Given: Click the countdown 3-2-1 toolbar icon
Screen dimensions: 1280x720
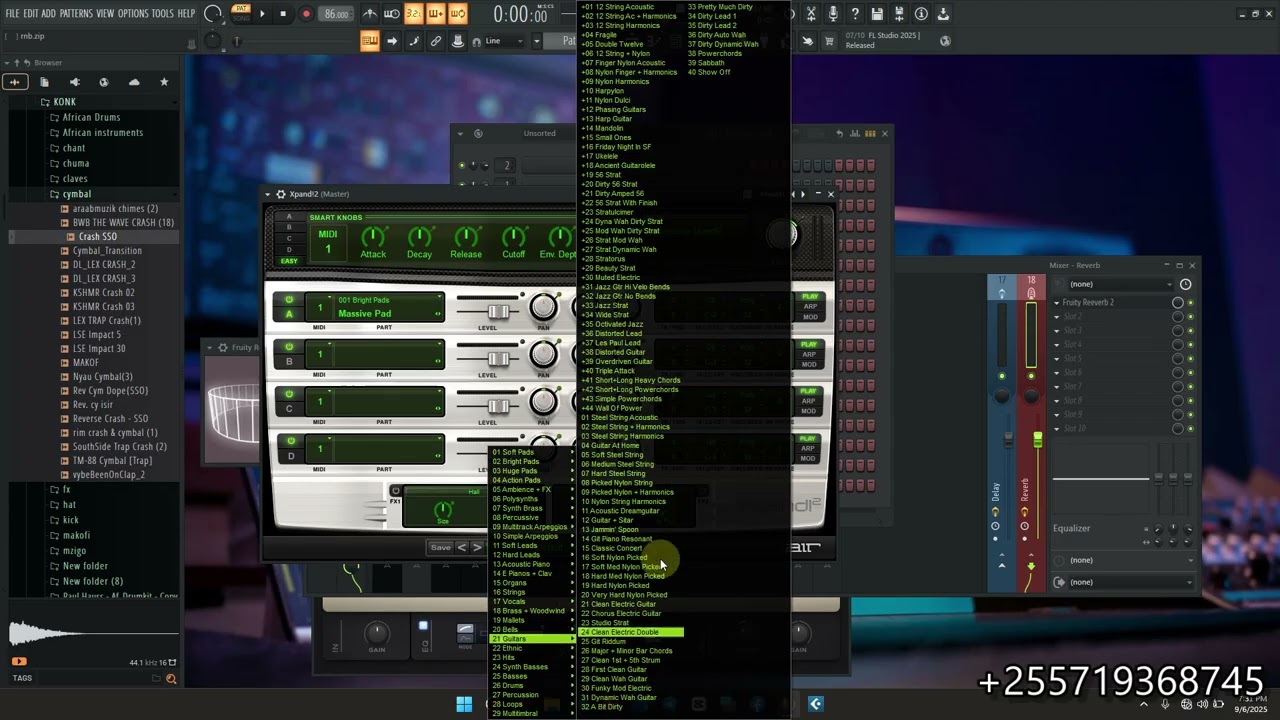Looking at the screenshot, I should pos(413,14).
